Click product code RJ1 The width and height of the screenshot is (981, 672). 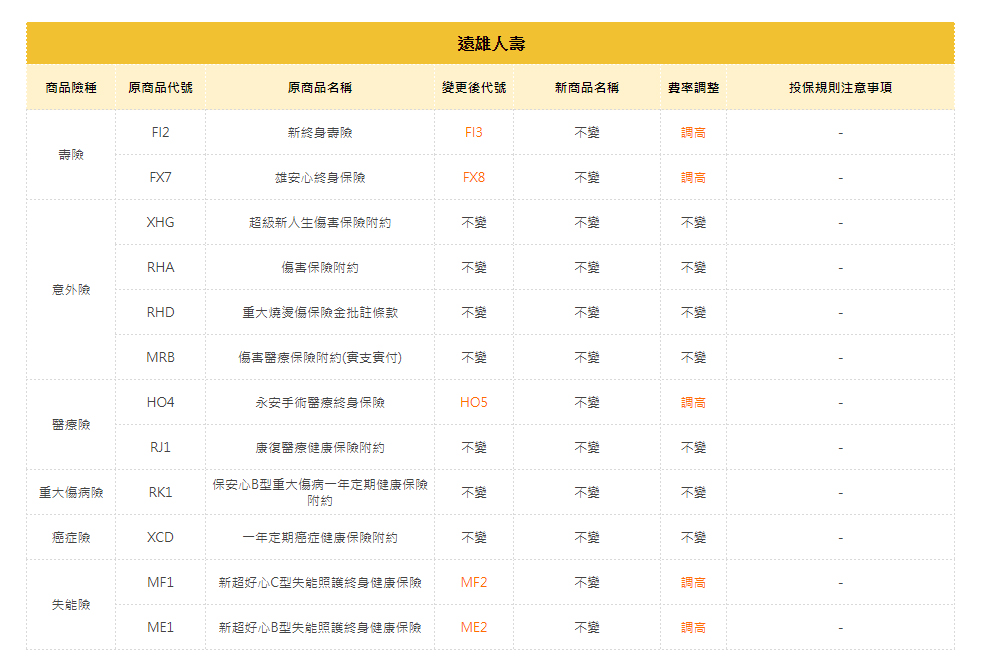tap(160, 447)
